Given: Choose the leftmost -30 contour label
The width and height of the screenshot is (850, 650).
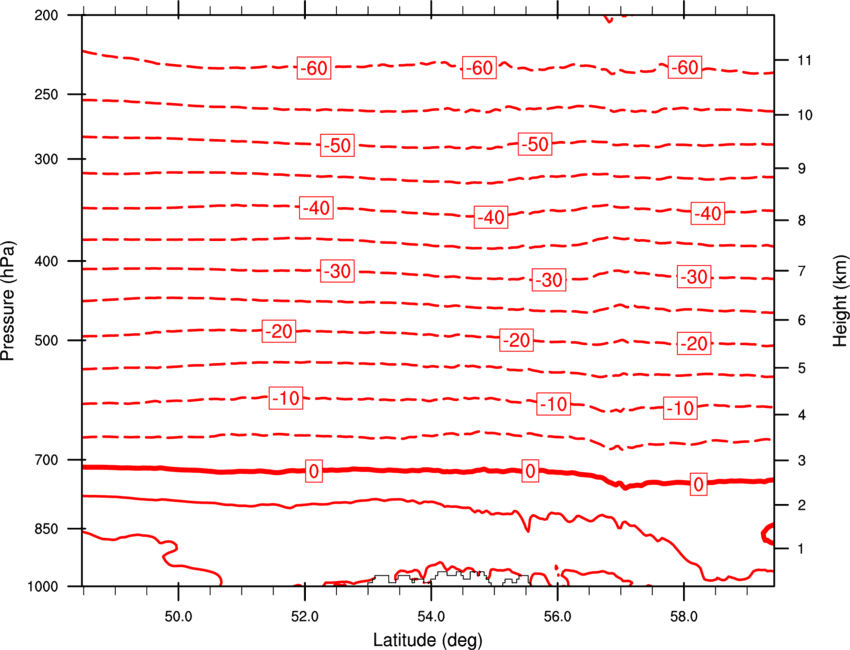Looking at the screenshot, I should [338, 271].
